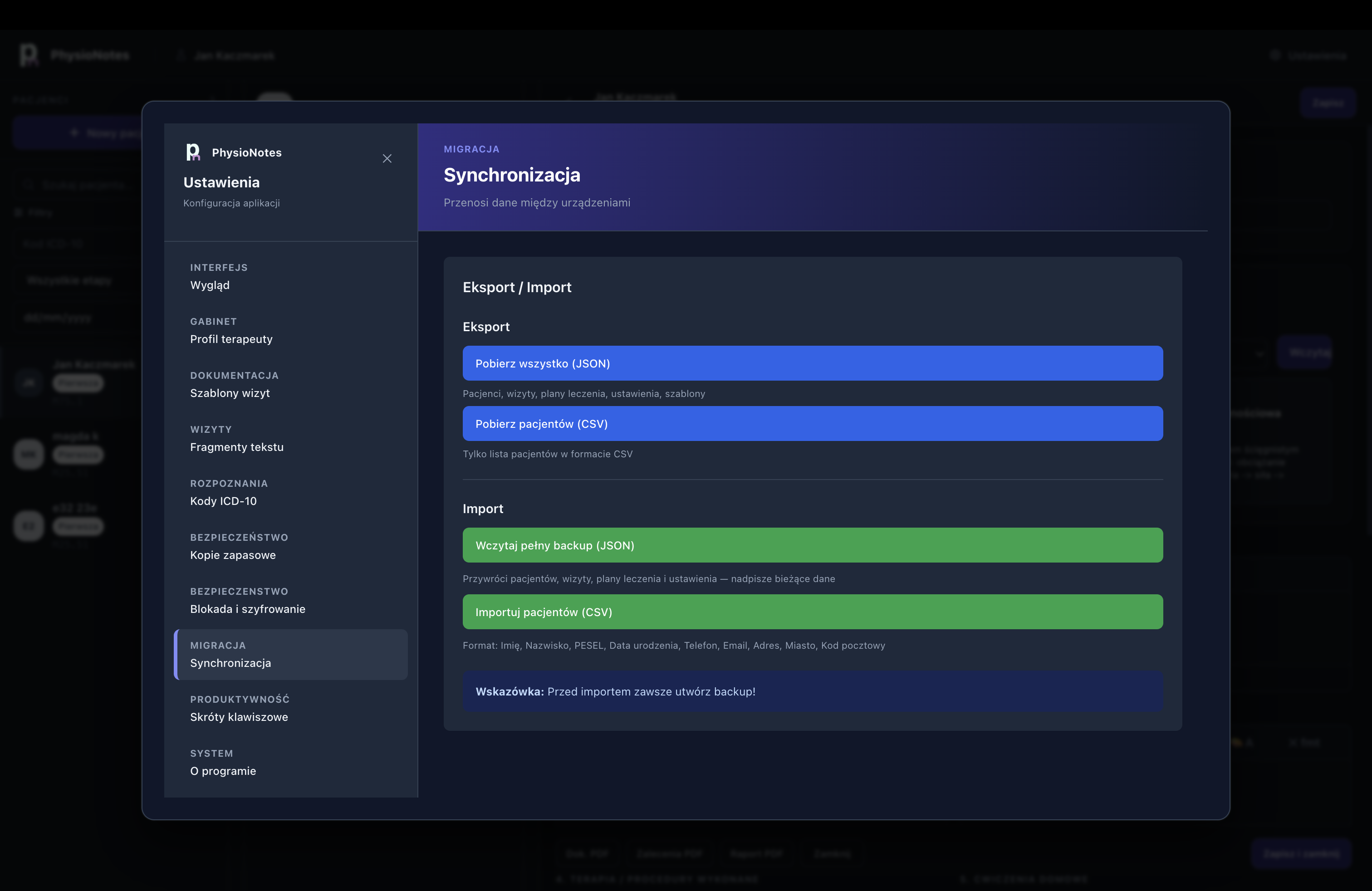Click the 'Format: Imię, Nazwisko, PESEL' text
This screenshot has height=891, width=1372.
(x=674, y=646)
